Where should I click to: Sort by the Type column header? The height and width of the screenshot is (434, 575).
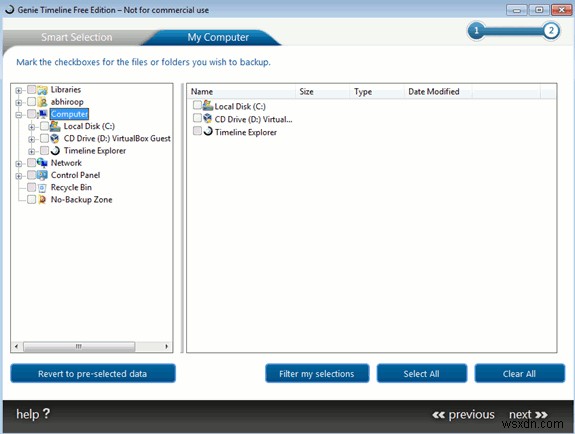[x=377, y=92]
